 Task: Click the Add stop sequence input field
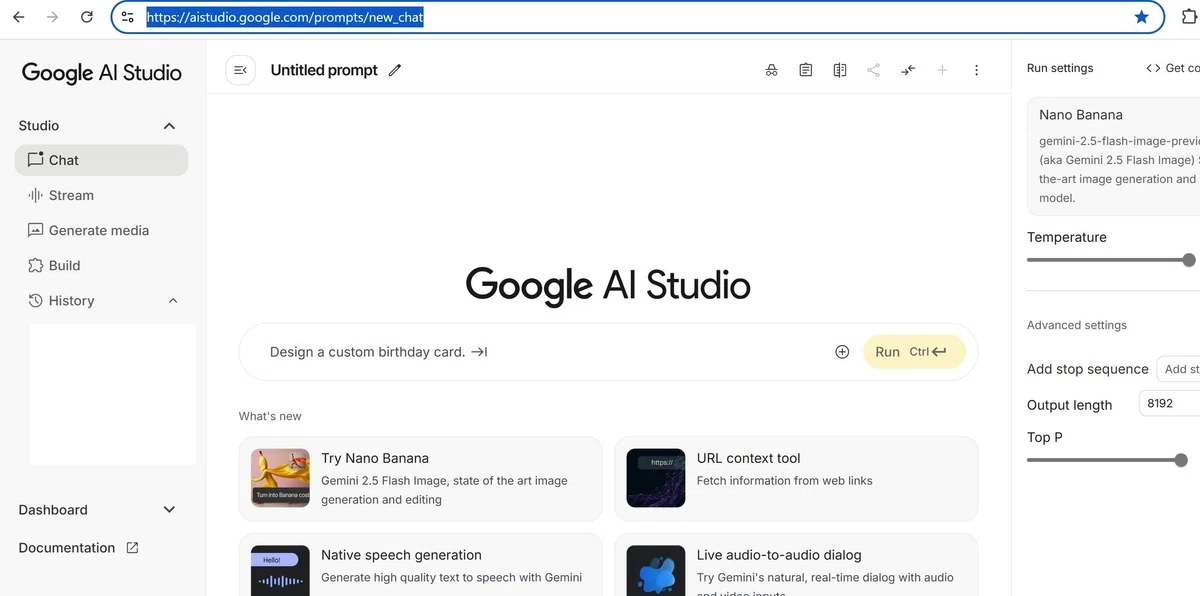click(1178, 369)
